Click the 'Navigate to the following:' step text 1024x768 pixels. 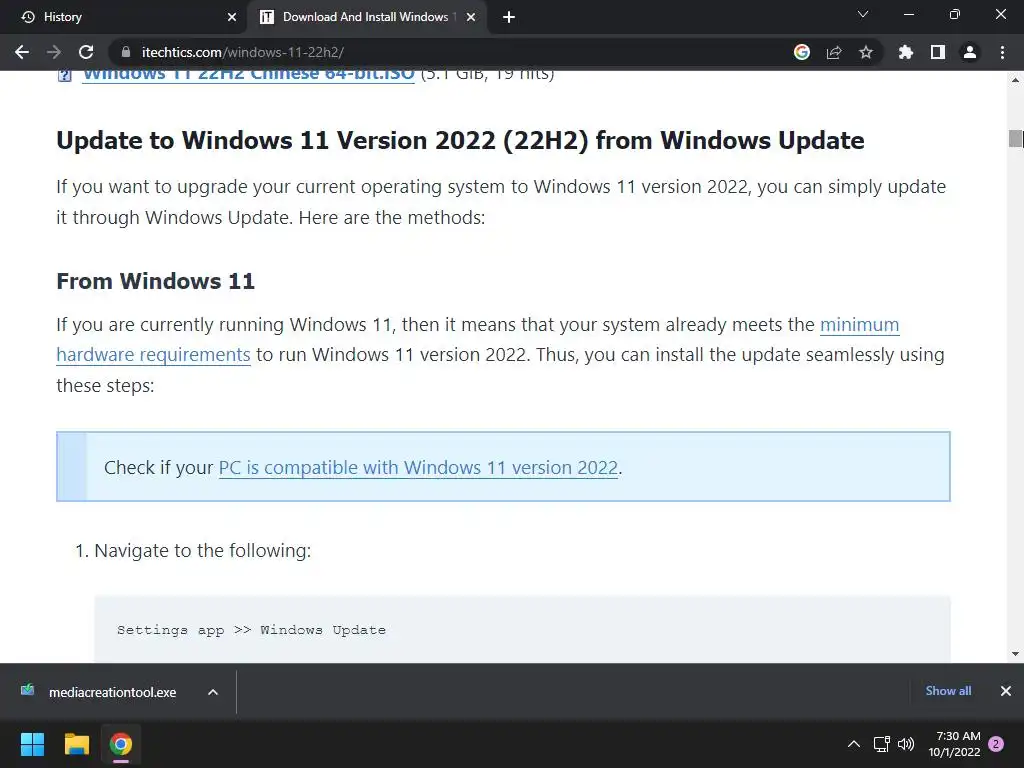coord(202,551)
